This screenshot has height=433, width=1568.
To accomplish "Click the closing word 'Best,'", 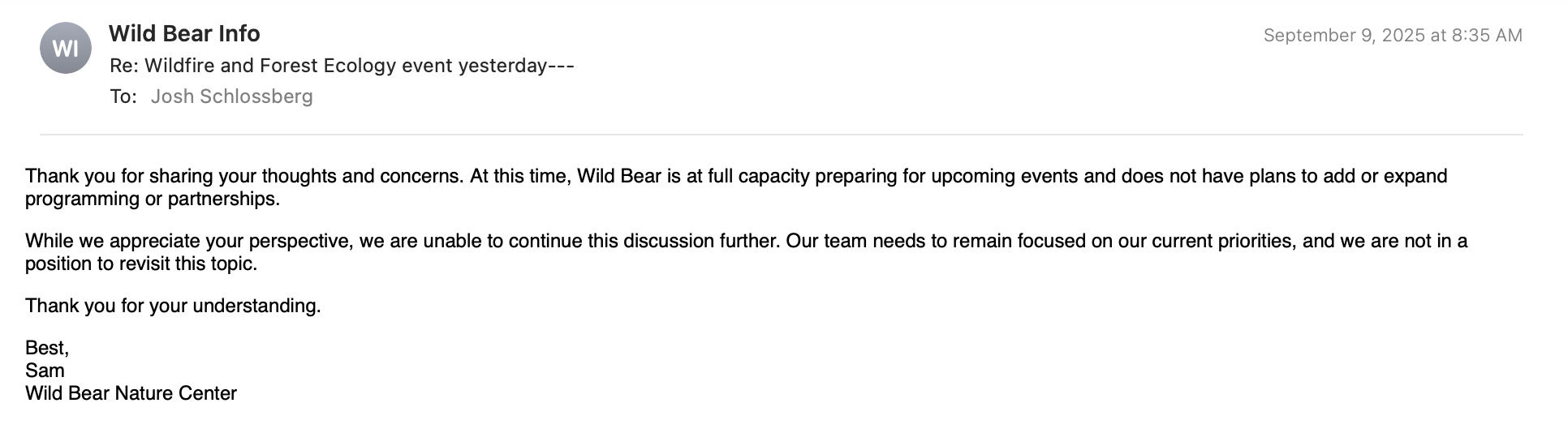I will tap(47, 348).
